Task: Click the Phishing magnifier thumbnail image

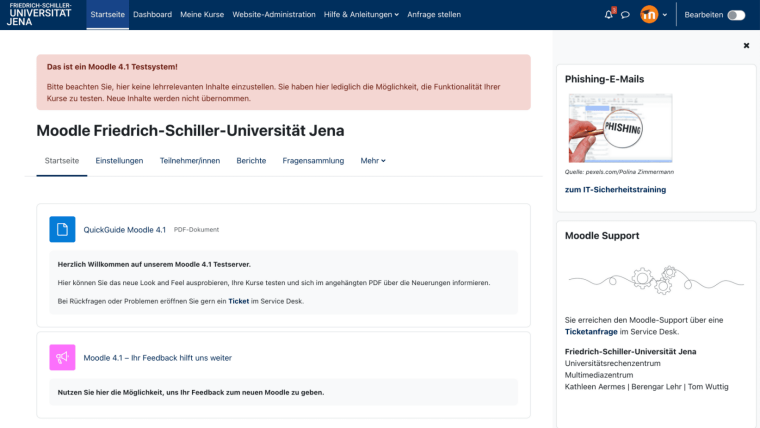Action: coord(620,128)
